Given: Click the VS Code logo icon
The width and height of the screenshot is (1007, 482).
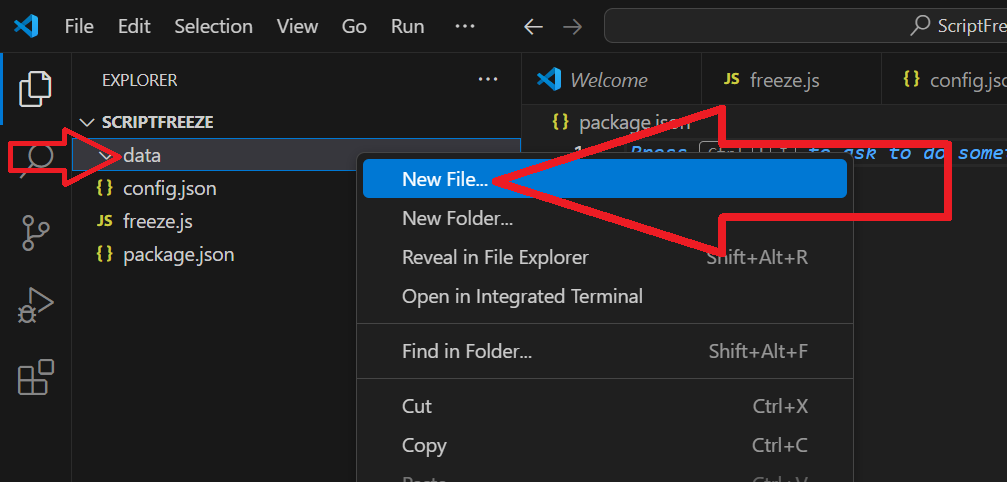Looking at the screenshot, I should click(x=26, y=26).
